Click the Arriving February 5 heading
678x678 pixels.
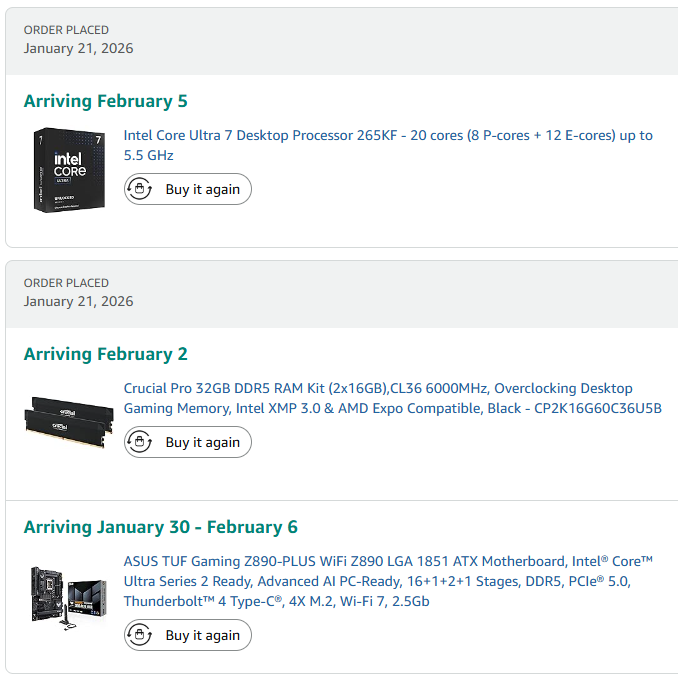coord(106,101)
